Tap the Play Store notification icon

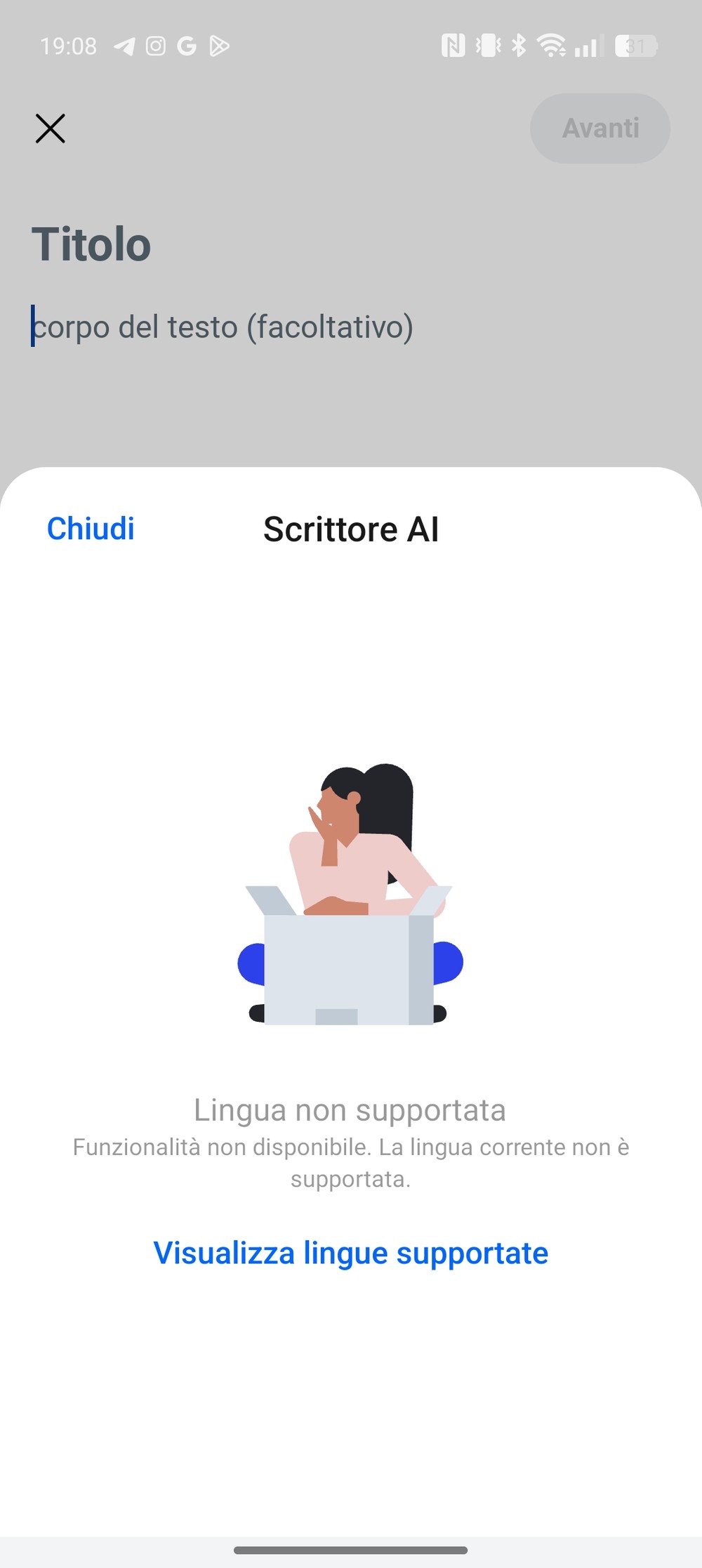pos(219,46)
